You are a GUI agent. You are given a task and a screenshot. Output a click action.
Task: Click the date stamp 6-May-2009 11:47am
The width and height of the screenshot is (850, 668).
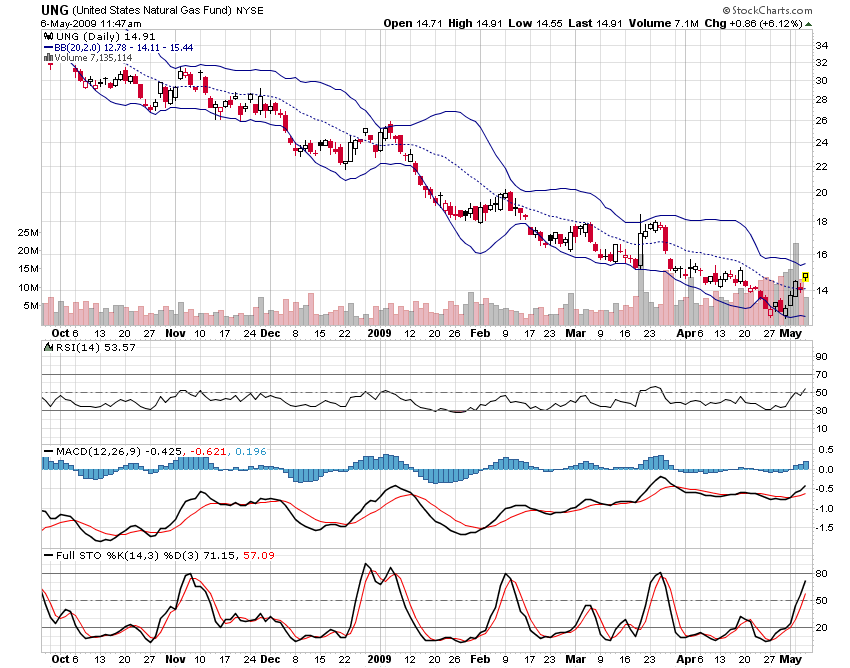click(x=91, y=24)
